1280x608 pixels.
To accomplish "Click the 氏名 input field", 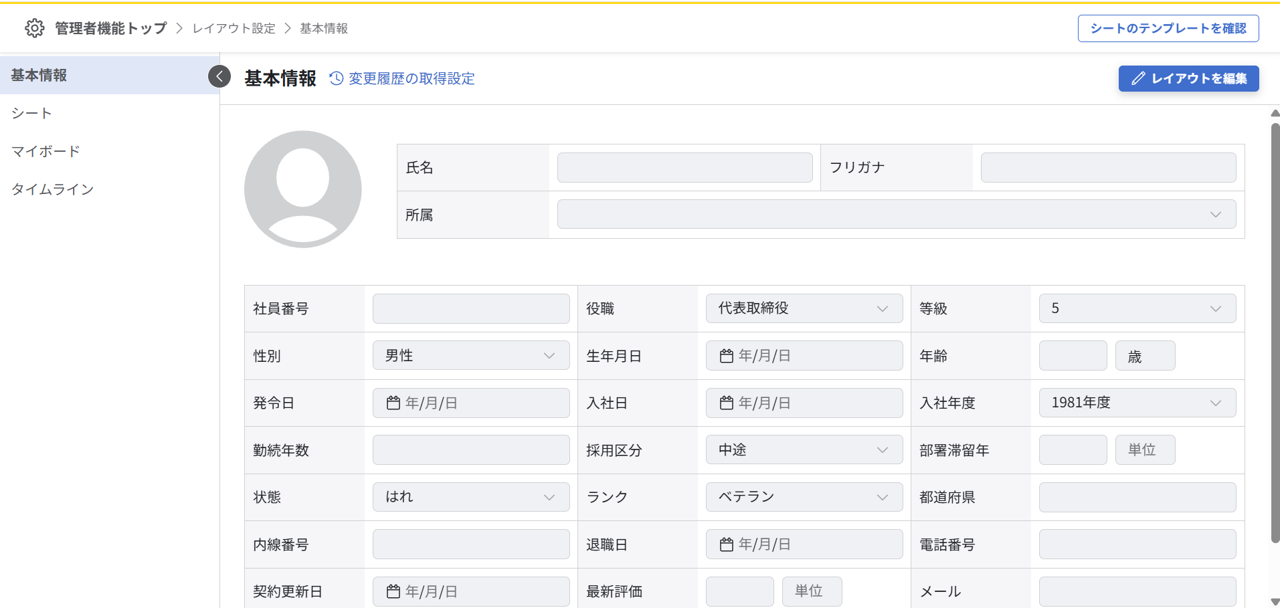I will [685, 167].
